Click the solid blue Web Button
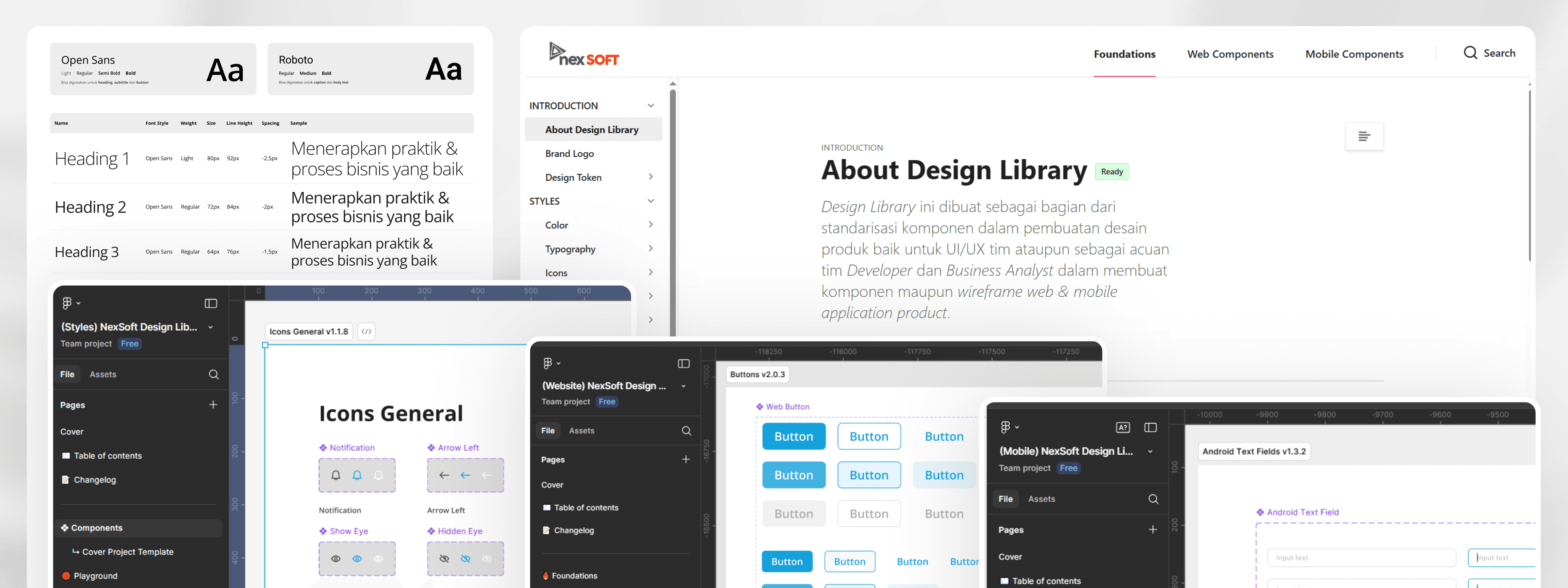This screenshot has width=1568, height=588. point(793,436)
